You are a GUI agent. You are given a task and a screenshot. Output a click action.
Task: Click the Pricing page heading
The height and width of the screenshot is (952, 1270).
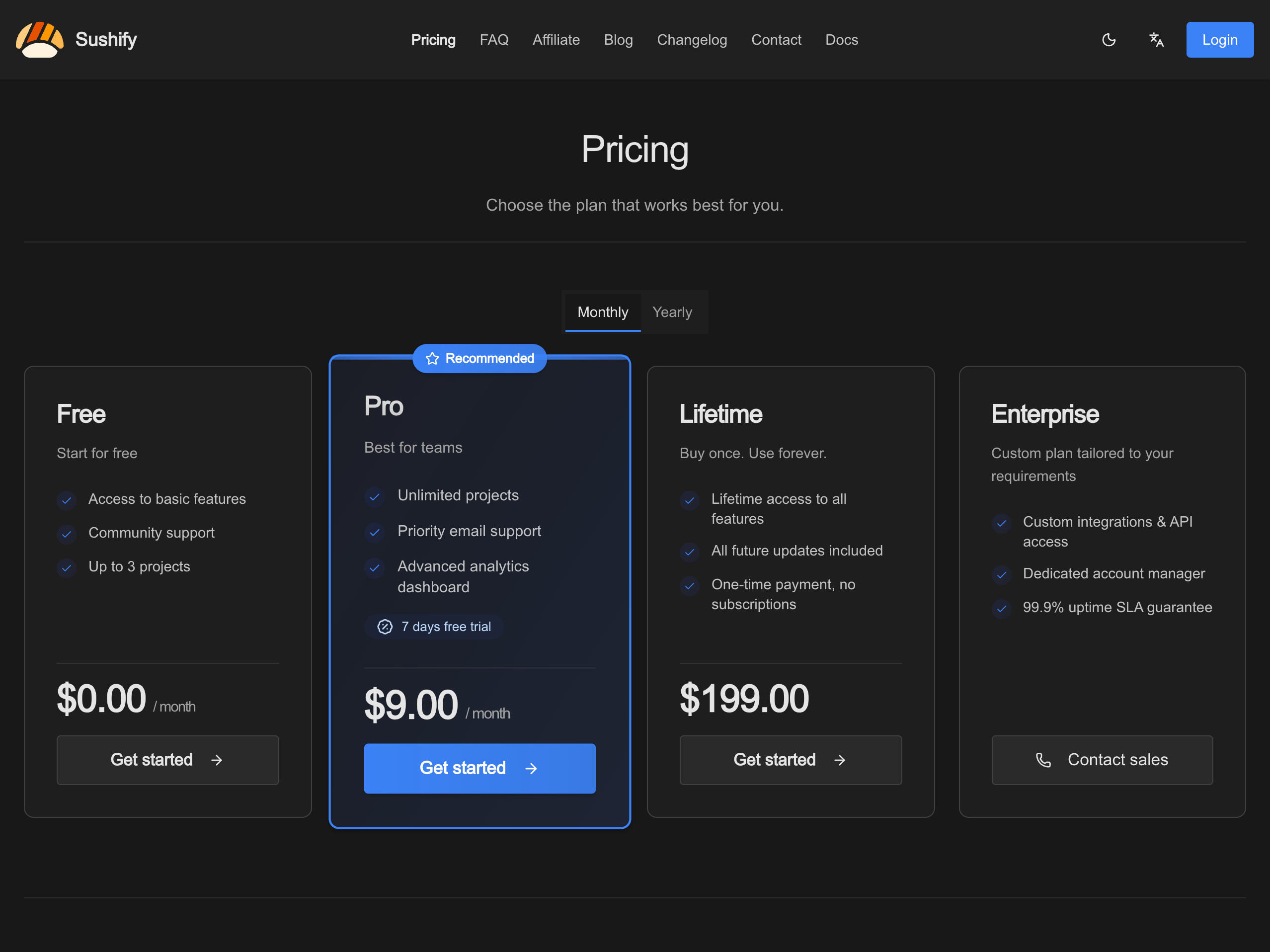[x=635, y=151]
